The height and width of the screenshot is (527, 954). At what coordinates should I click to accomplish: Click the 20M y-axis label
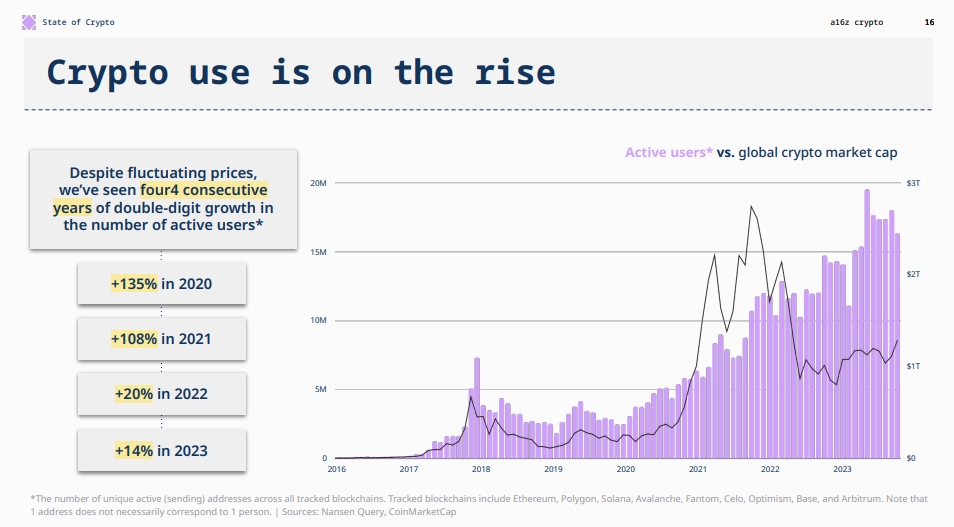[x=318, y=183]
